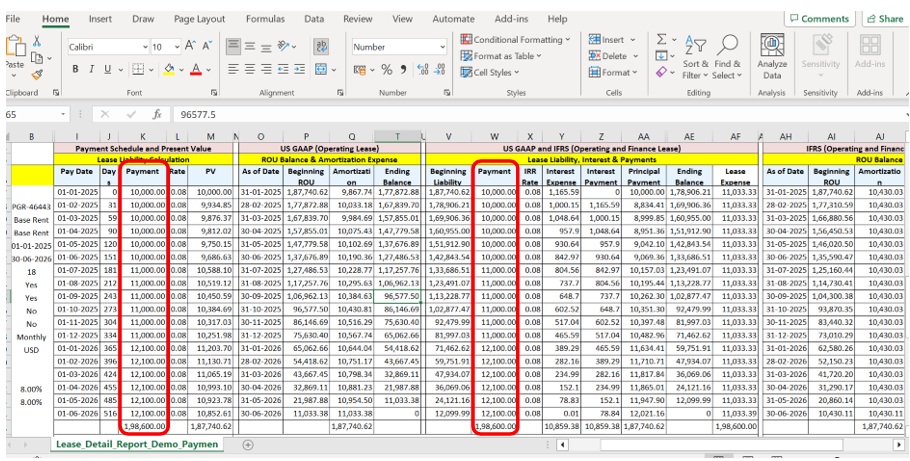The height and width of the screenshot is (461, 910).
Task: Expand the Number format dropdown
Action: [442, 47]
